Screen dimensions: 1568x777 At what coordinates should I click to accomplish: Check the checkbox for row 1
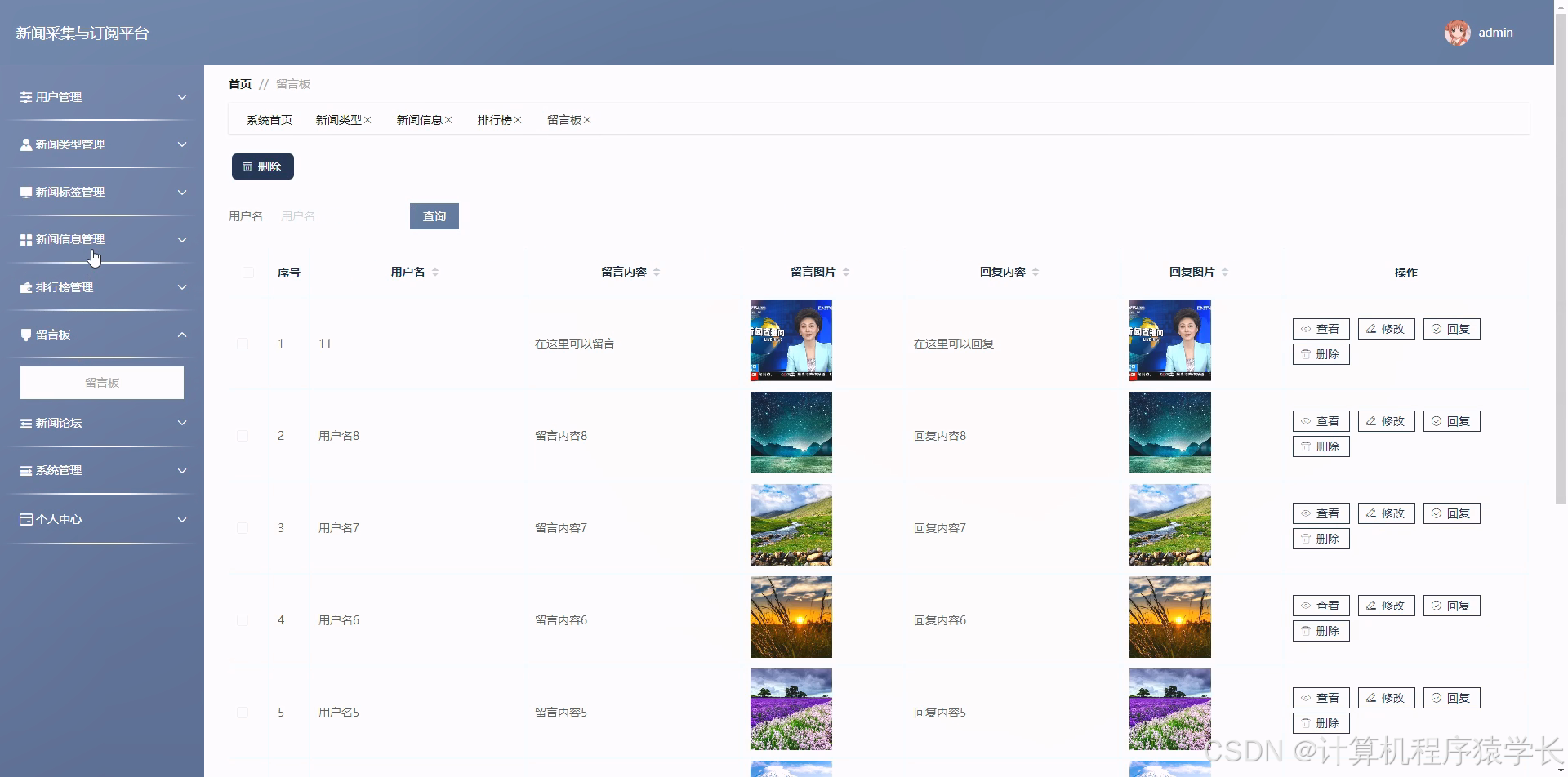click(243, 344)
